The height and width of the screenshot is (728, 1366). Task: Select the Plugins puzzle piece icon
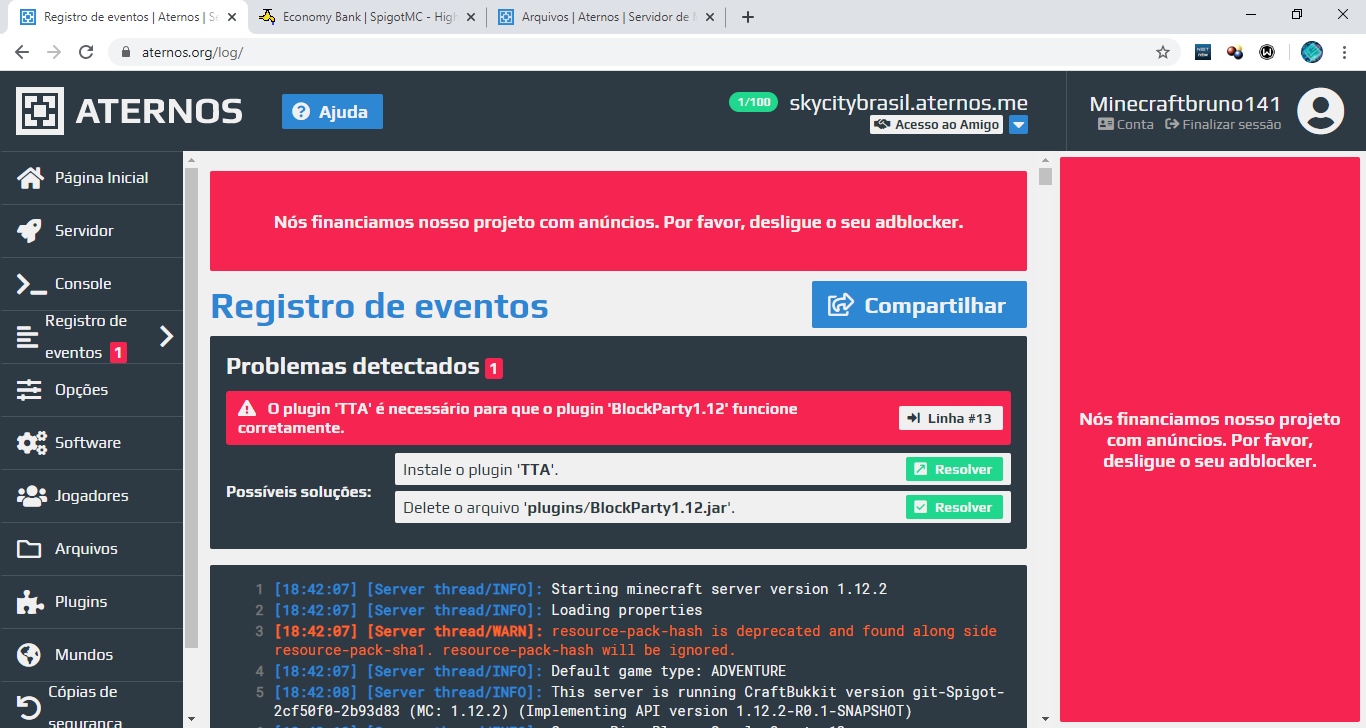(x=30, y=602)
